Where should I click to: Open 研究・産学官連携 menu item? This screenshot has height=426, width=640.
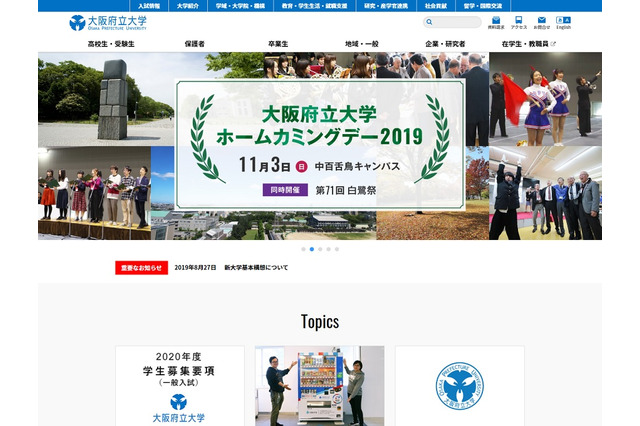[386, 6]
